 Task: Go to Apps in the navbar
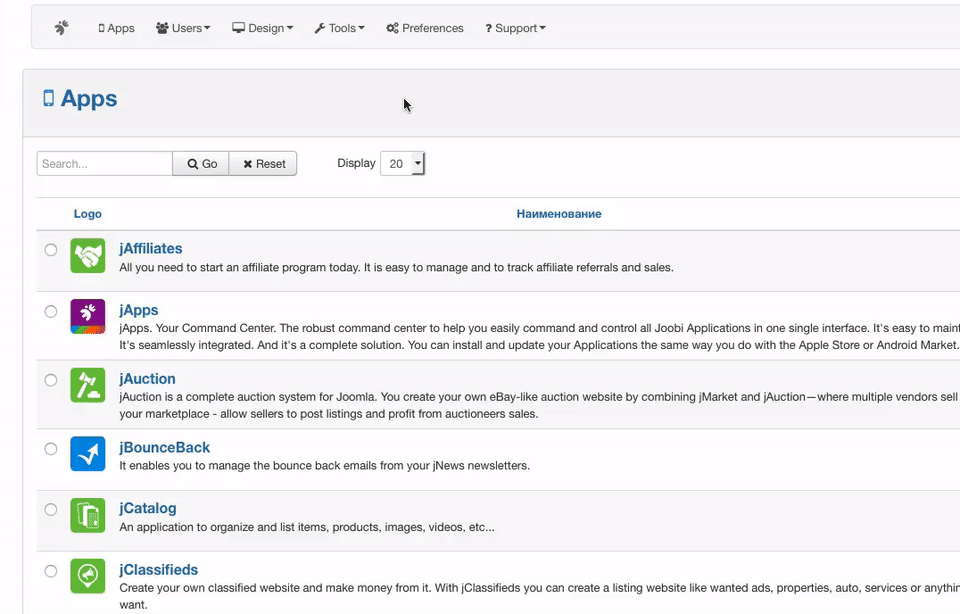[116, 28]
